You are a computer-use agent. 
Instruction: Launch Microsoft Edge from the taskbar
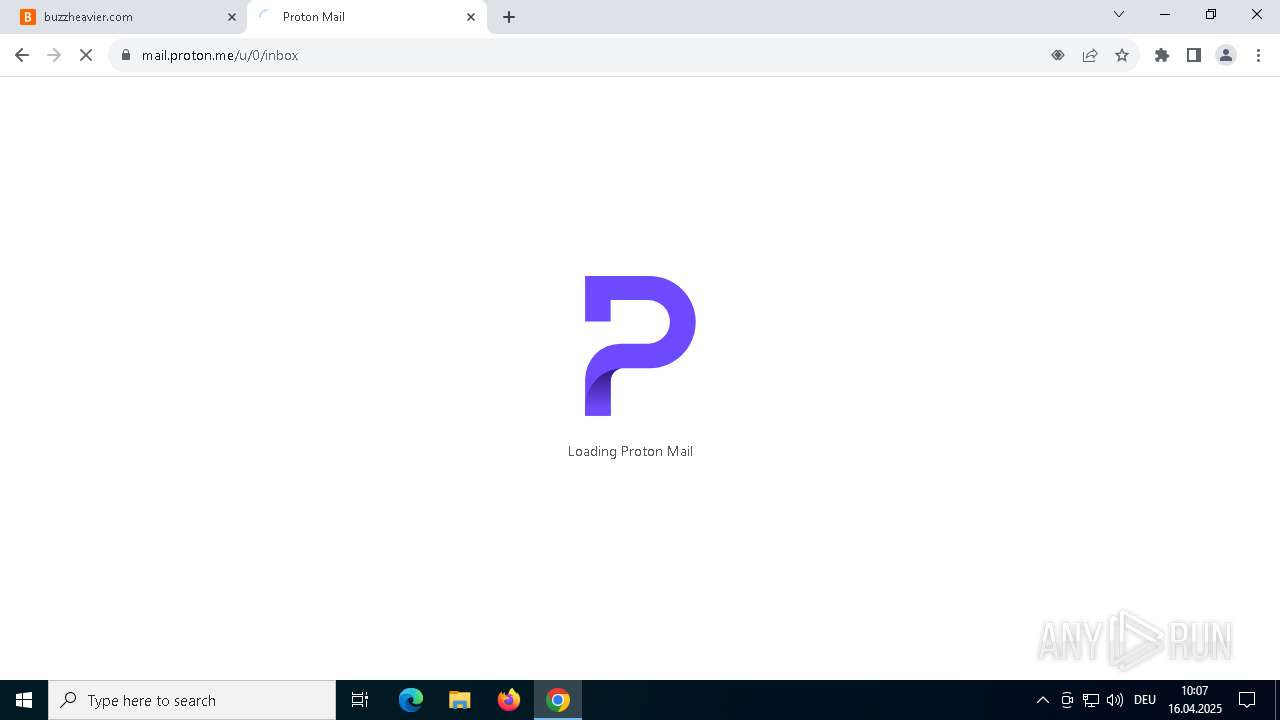(411, 700)
